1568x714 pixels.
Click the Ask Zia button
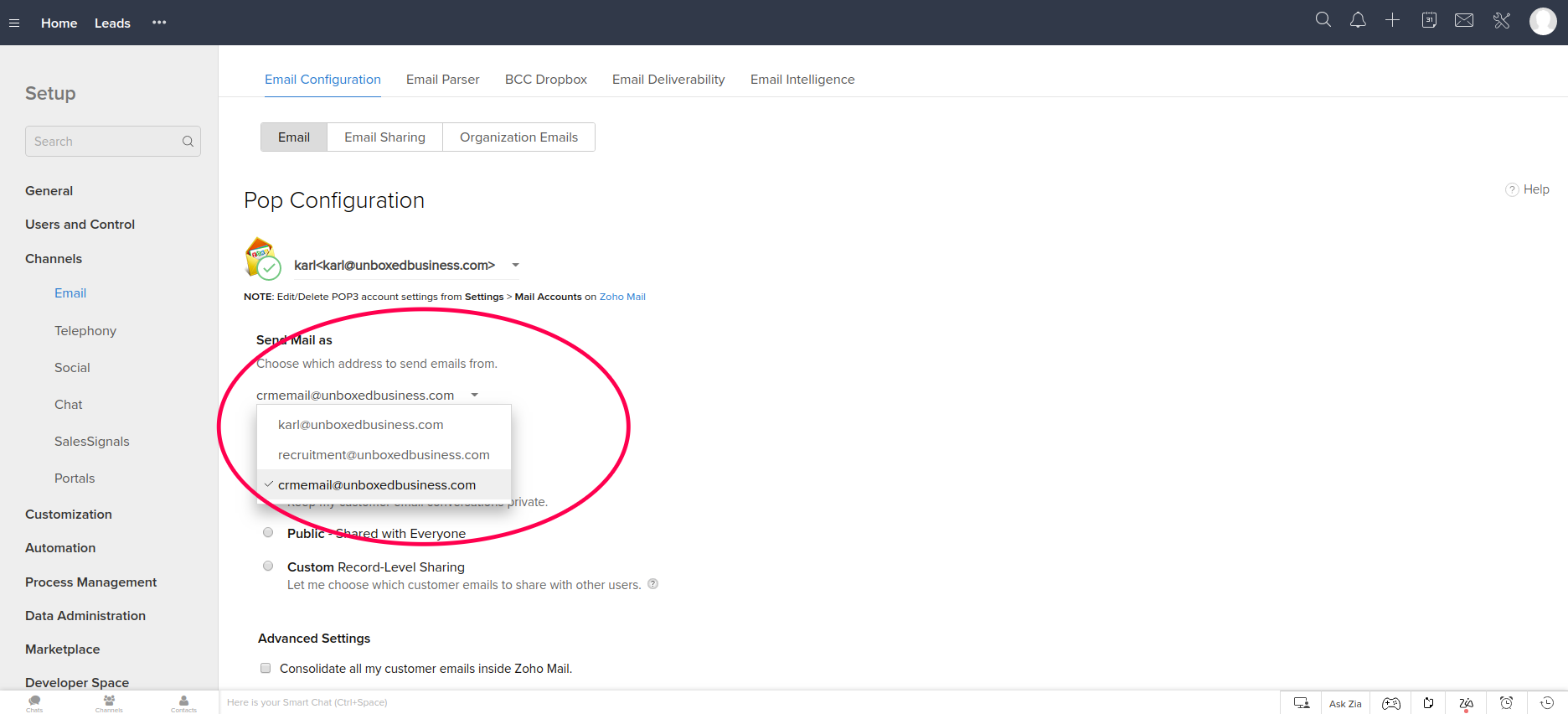pos(1345,703)
